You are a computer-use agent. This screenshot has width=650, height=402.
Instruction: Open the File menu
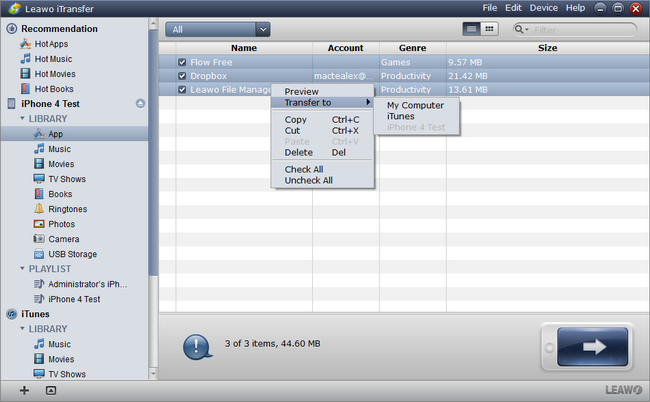[490, 8]
